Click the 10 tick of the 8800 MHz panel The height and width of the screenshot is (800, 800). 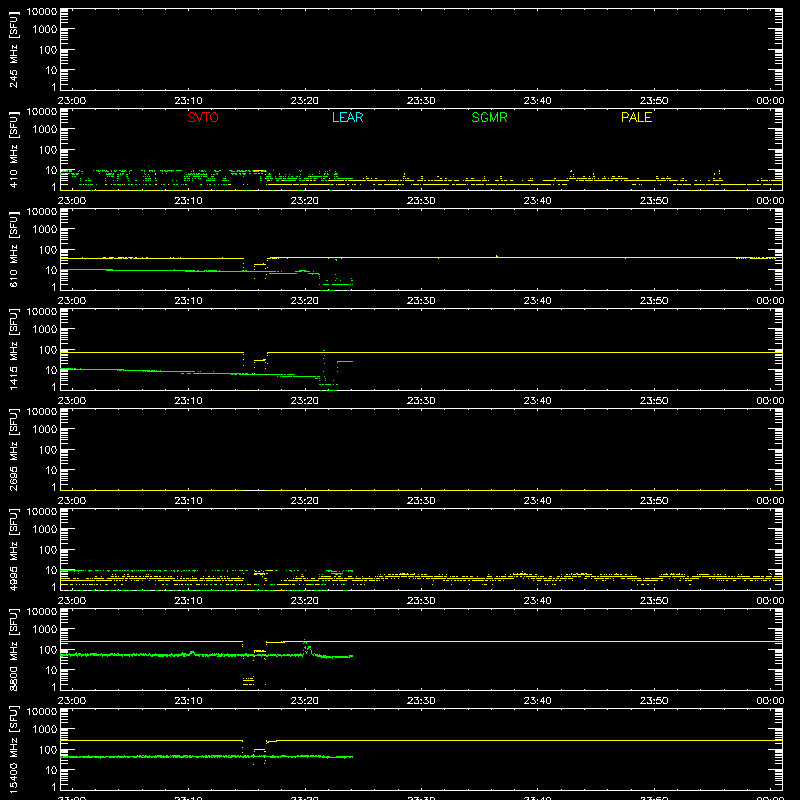pyautogui.click(x=51, y=670)
